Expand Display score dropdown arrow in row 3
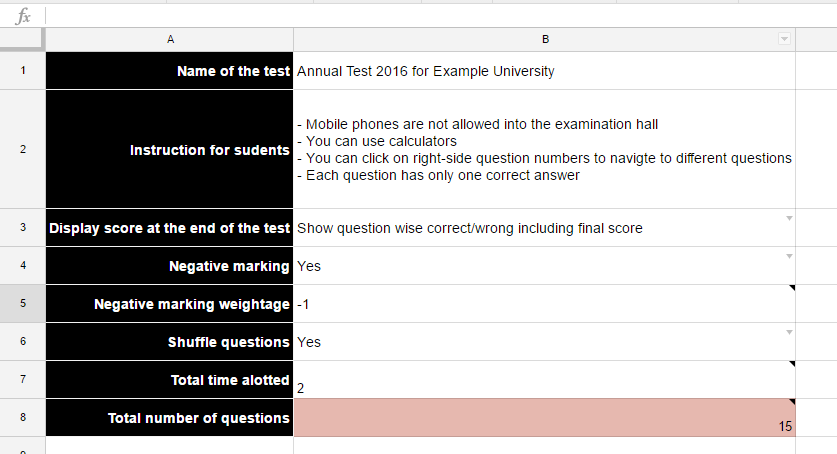The image size is (837, 454). point(789,218)
